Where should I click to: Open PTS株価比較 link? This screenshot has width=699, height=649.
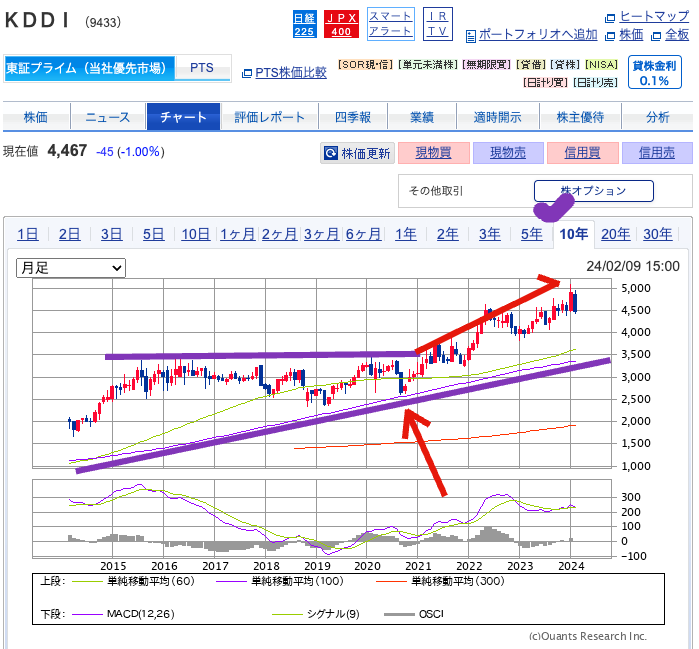click(291, 73)
